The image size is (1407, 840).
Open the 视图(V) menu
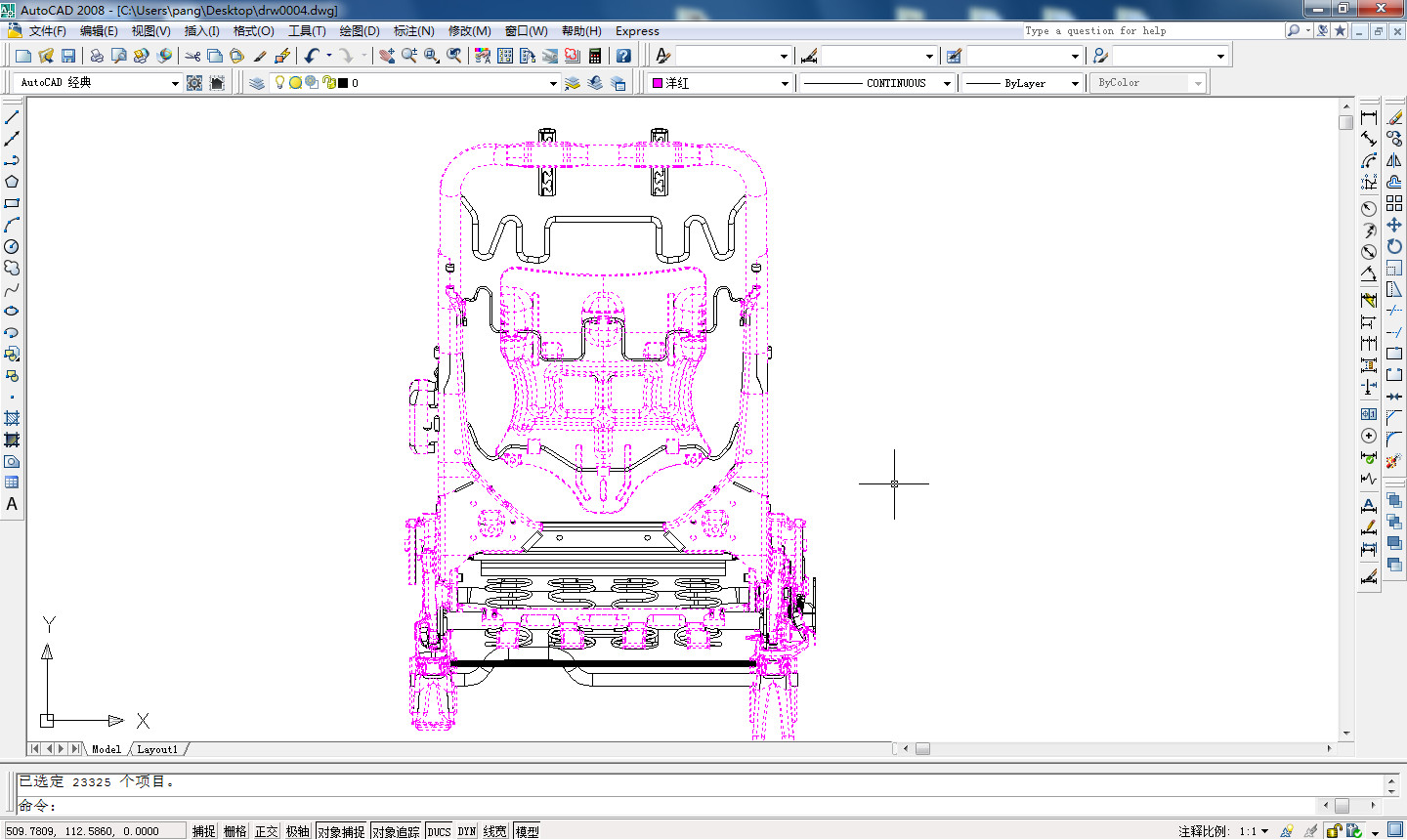pyautogui.click(x=151, y=31)
